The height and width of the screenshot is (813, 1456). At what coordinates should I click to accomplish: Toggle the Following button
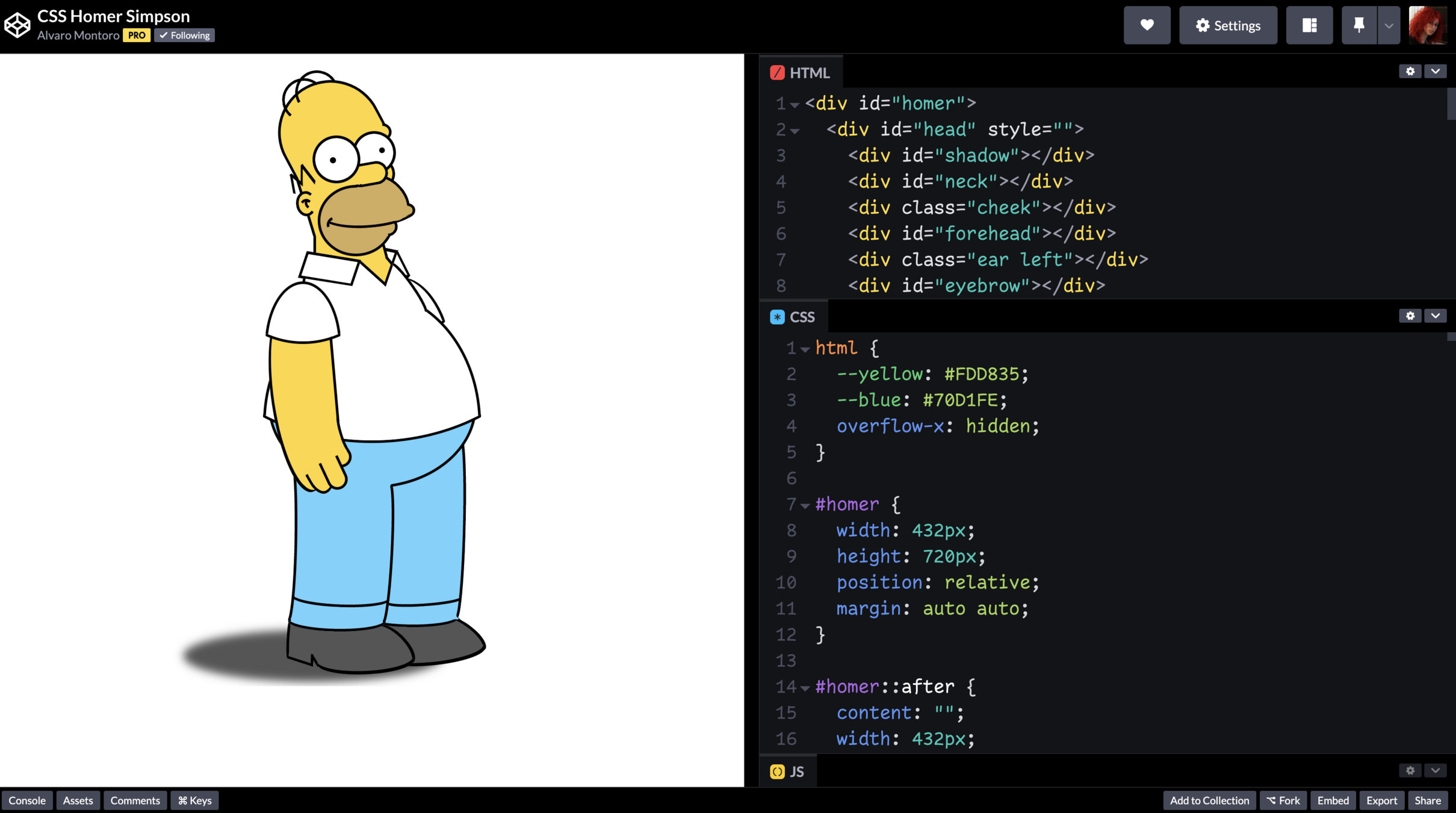coord(185,36)
